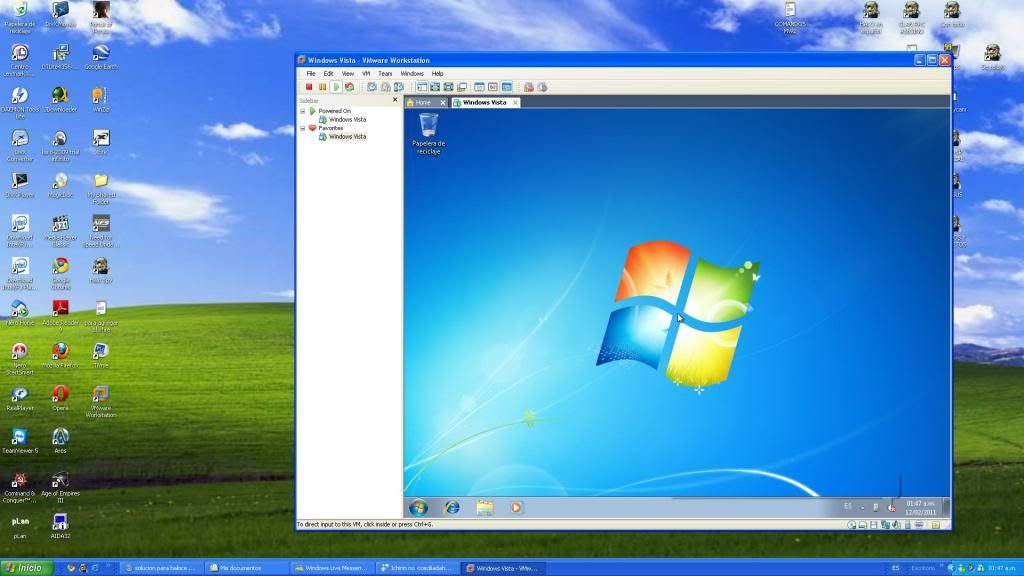1024x576 pixels.
Task: Select the Powered On folder label
Action: pyautogui.click(x=334, y=111)
